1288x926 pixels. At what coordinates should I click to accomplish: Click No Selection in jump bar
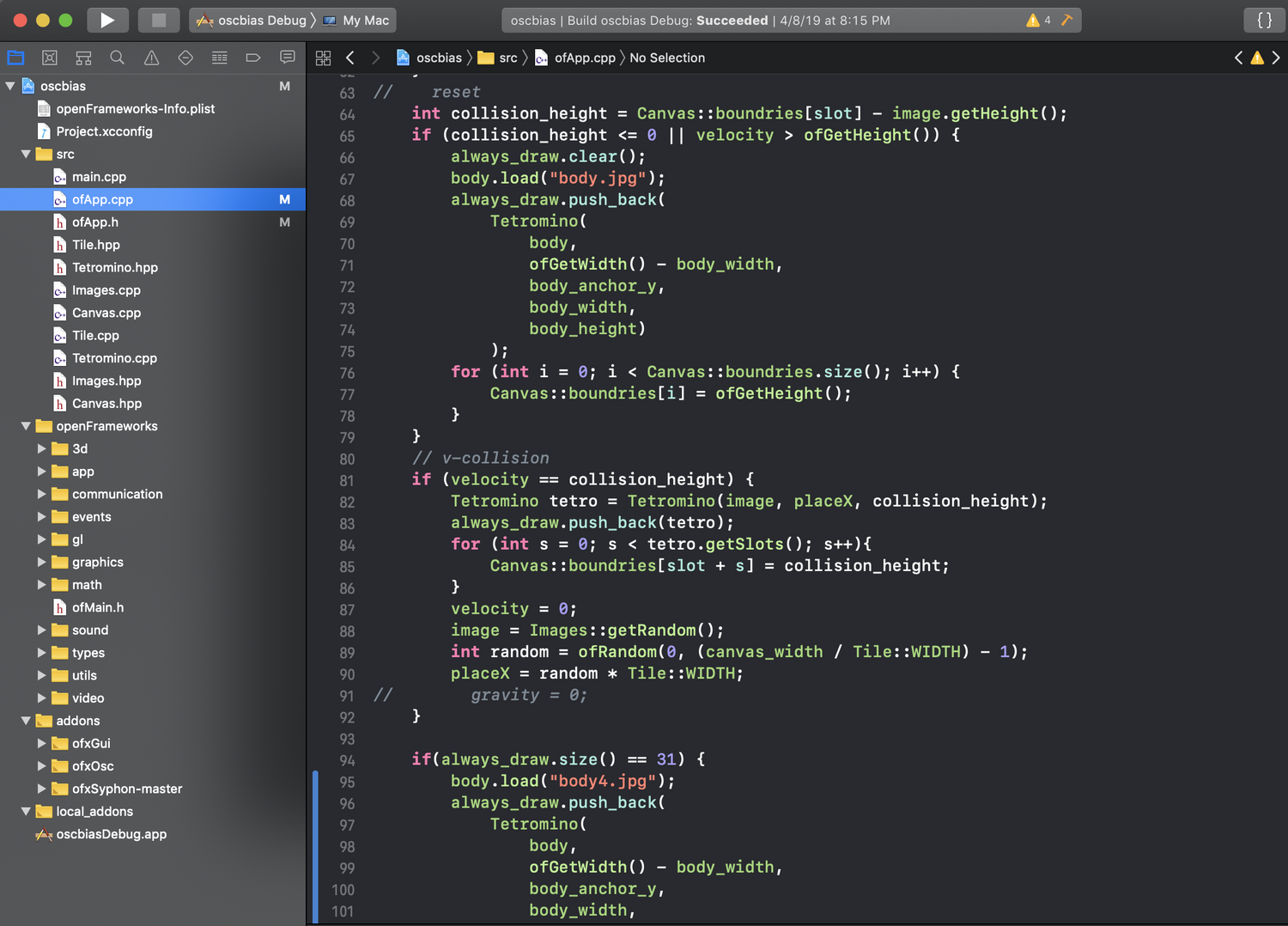point(667,58)
